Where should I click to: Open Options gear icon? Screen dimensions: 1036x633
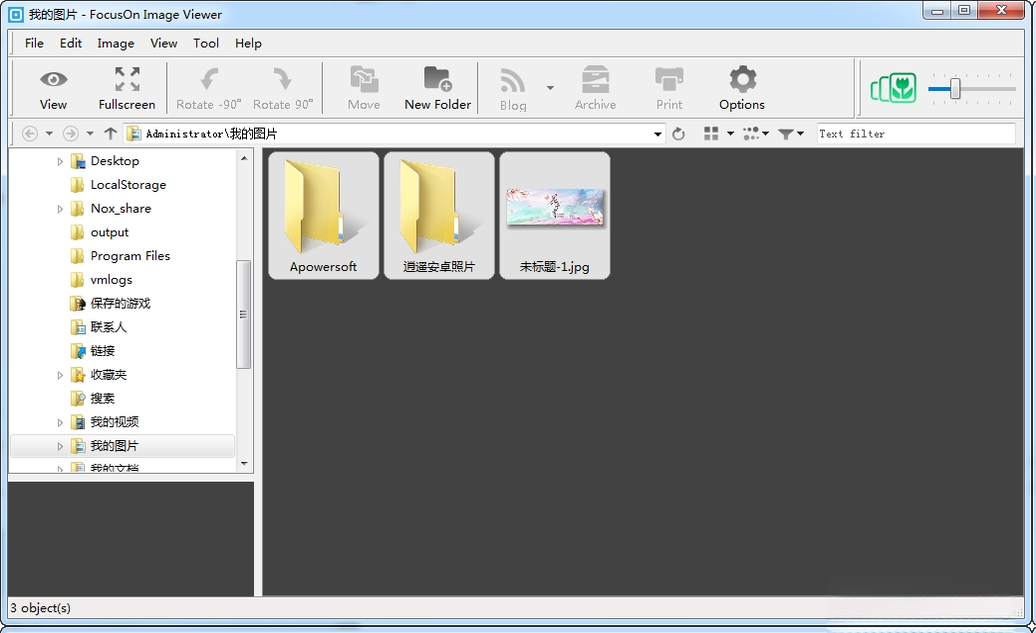743,79
